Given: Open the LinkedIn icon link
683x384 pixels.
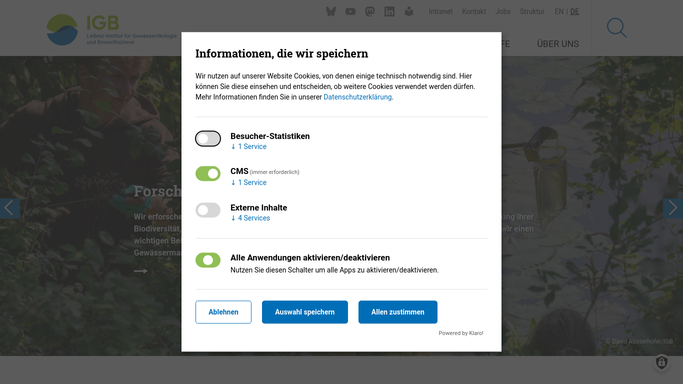Looking at the screenshot, I should pyautogui.click(x=389, y=12).
